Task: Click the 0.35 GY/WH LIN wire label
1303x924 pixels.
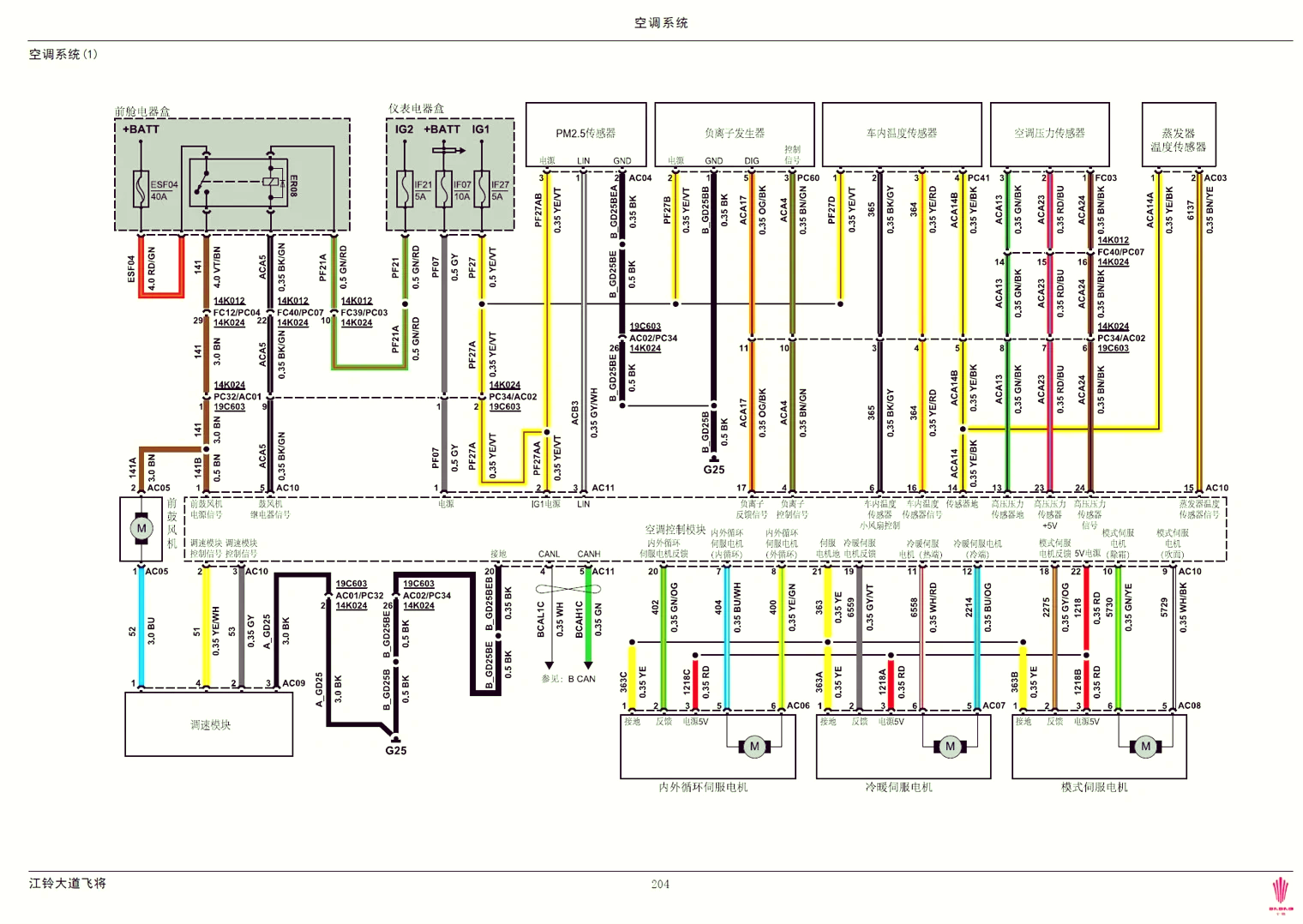Action: point(594,413)
